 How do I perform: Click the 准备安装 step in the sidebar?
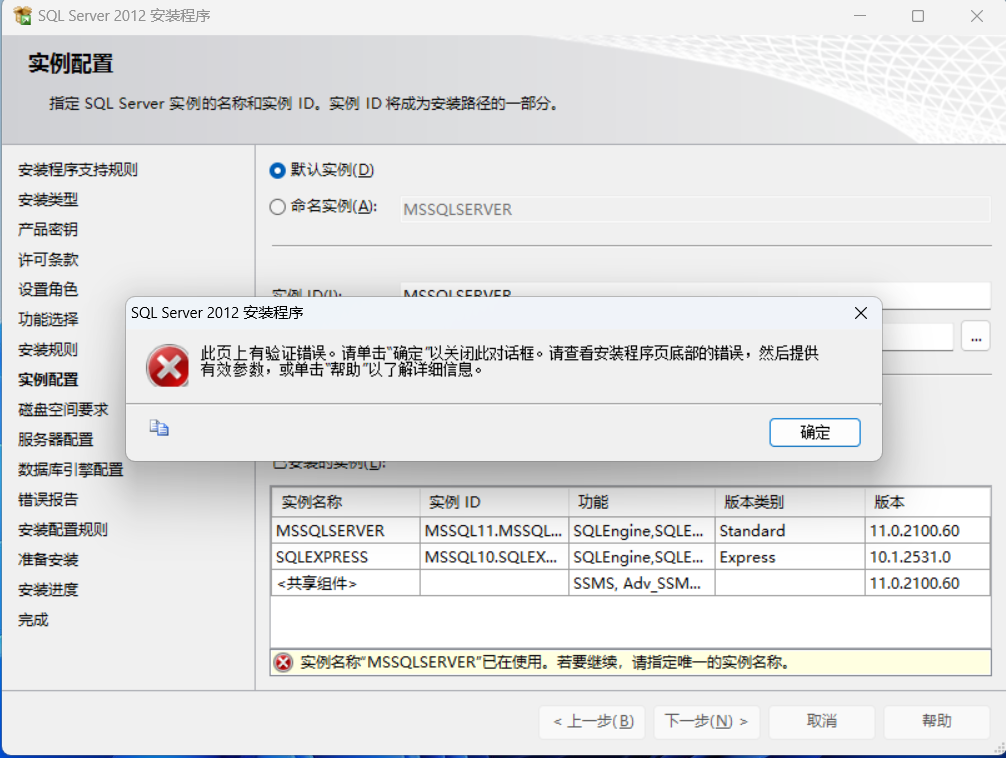[48, 560]
